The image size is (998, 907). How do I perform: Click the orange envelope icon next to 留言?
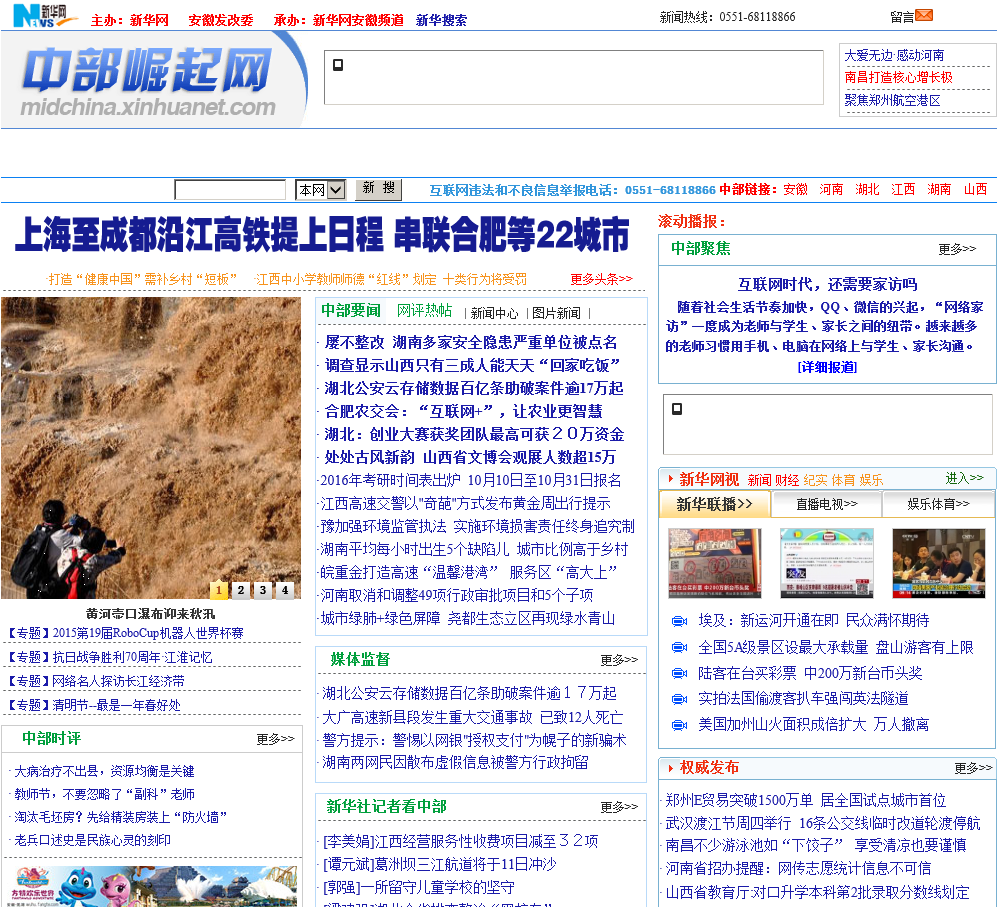924,15
